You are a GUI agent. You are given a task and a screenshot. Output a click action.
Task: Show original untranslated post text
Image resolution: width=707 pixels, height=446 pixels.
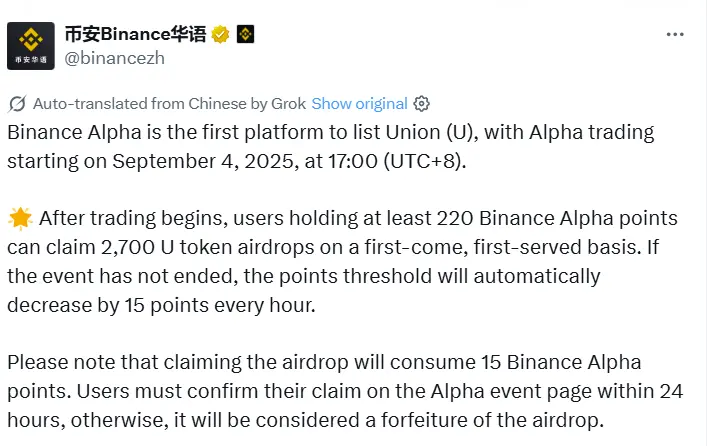(359, 104)
